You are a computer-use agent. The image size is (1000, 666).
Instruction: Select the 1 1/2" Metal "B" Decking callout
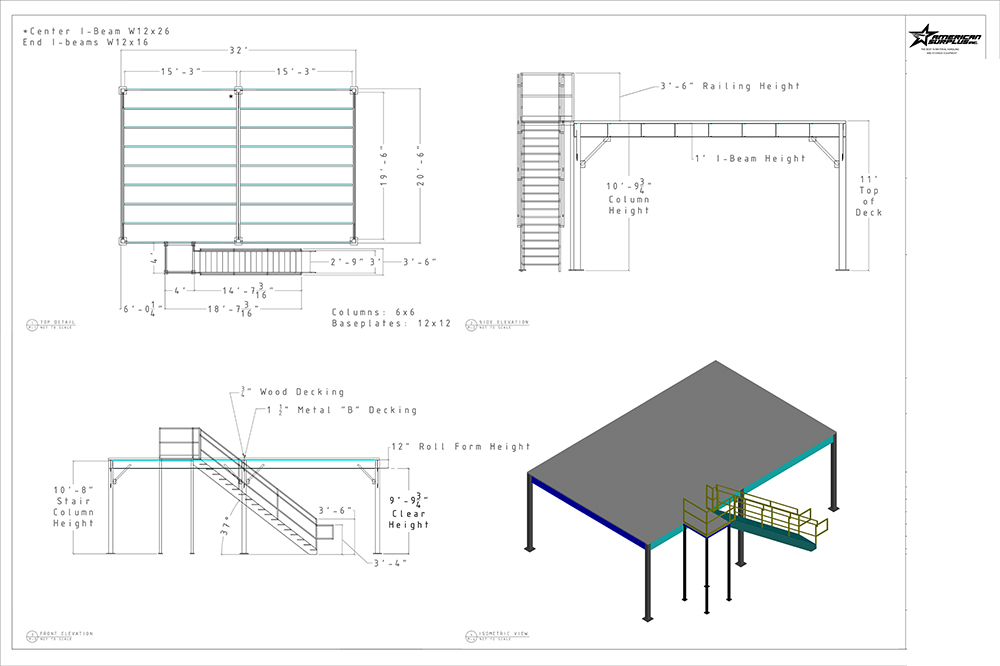(342, 410)
